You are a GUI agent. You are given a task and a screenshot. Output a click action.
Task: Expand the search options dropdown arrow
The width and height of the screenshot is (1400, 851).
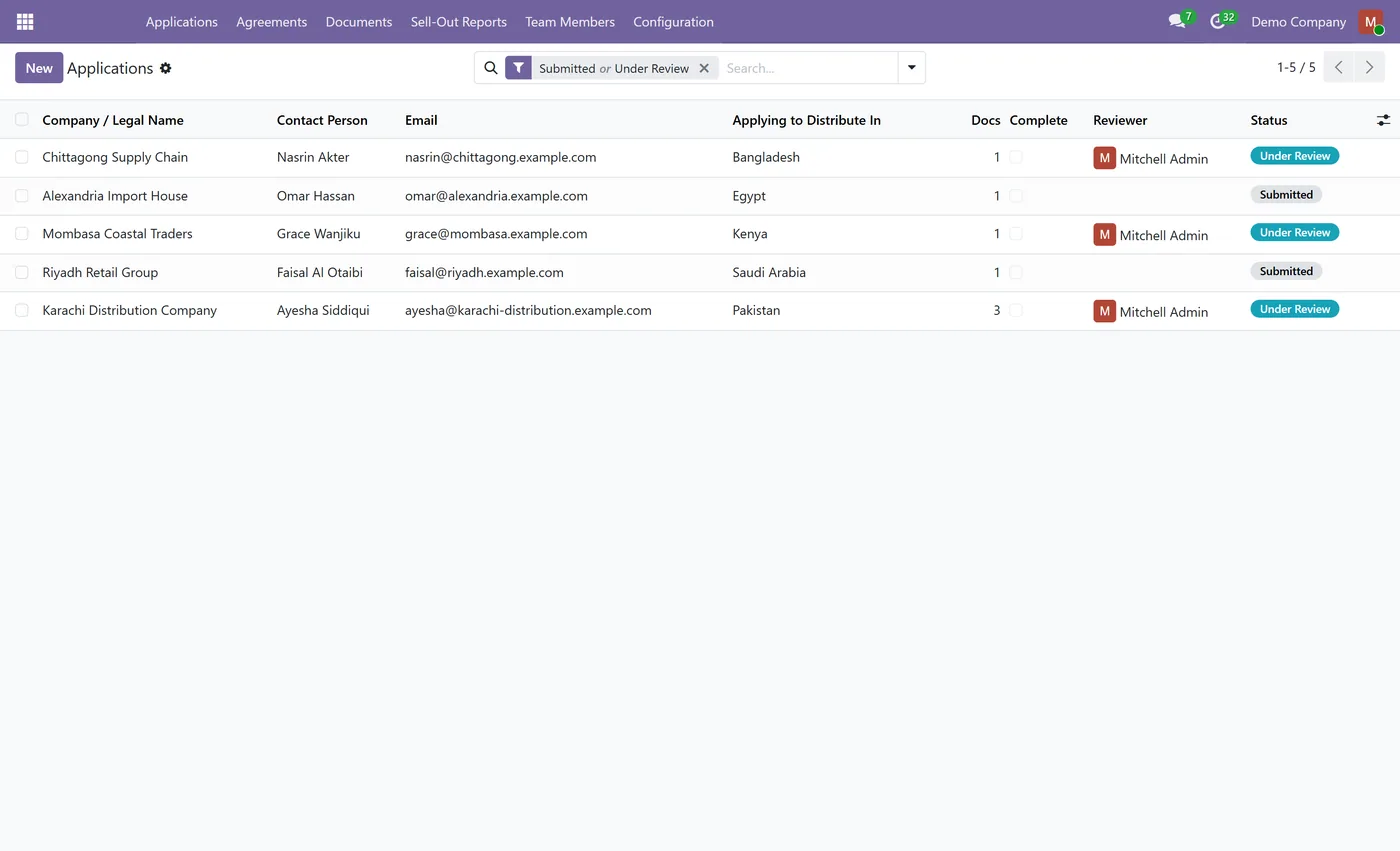point(912,68)
